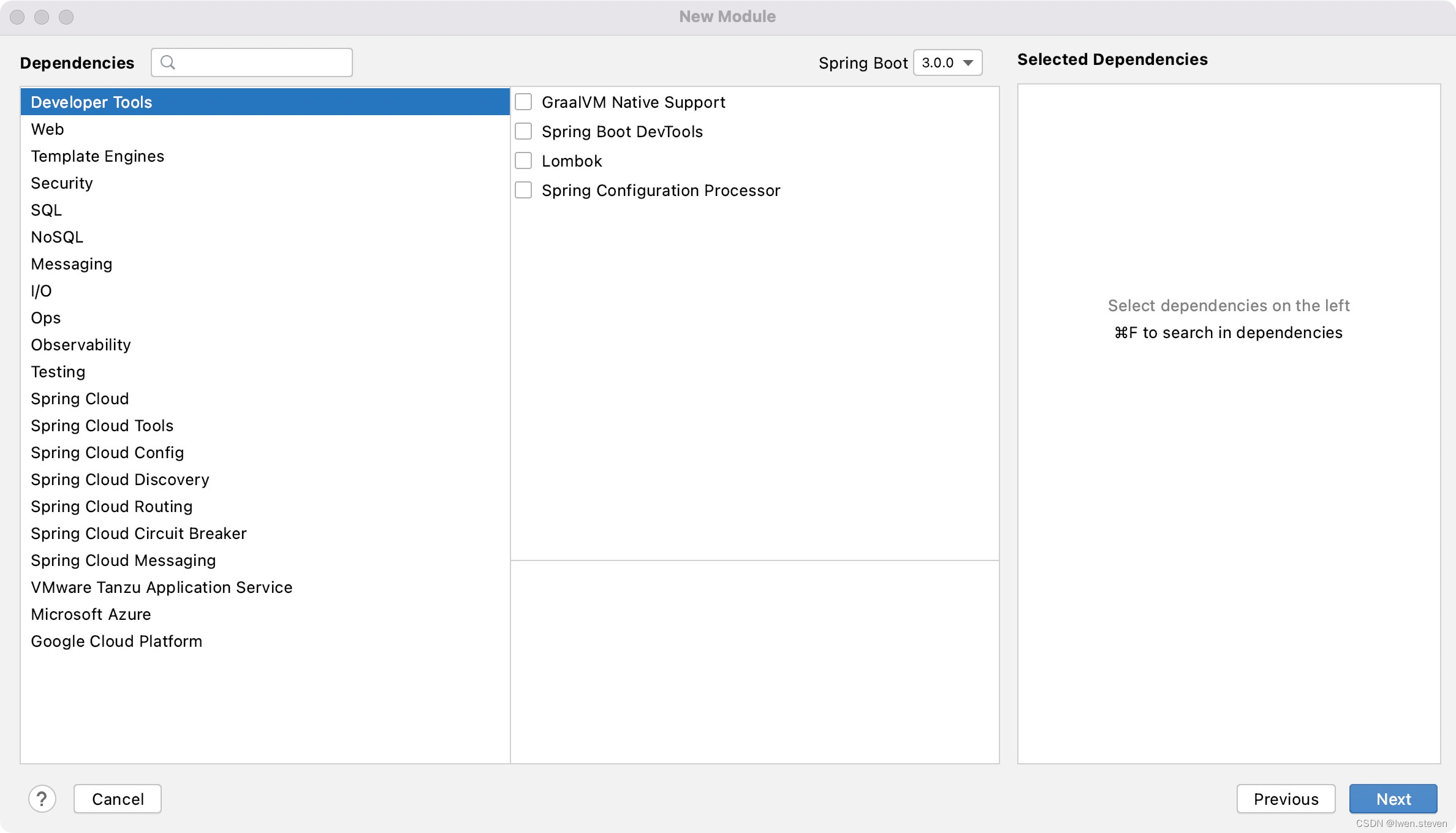This screenshot has width=1456, height=833.
Task: Pick the Messaging category
Action: click(265, 263)
